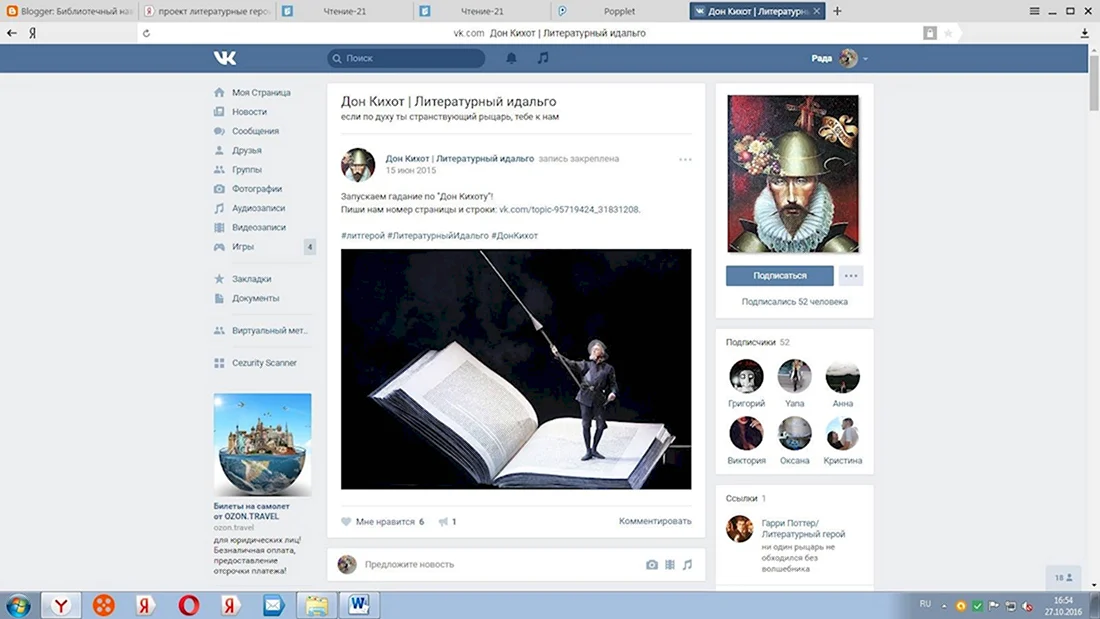
Task: Open subscriber Кристина's avatar
Action: (843, 434)
